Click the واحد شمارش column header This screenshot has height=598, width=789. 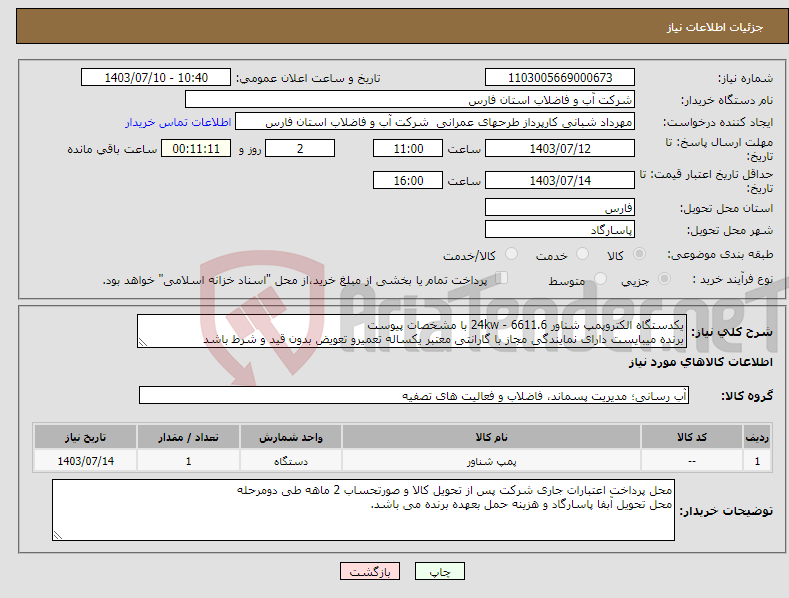[291, 437]
